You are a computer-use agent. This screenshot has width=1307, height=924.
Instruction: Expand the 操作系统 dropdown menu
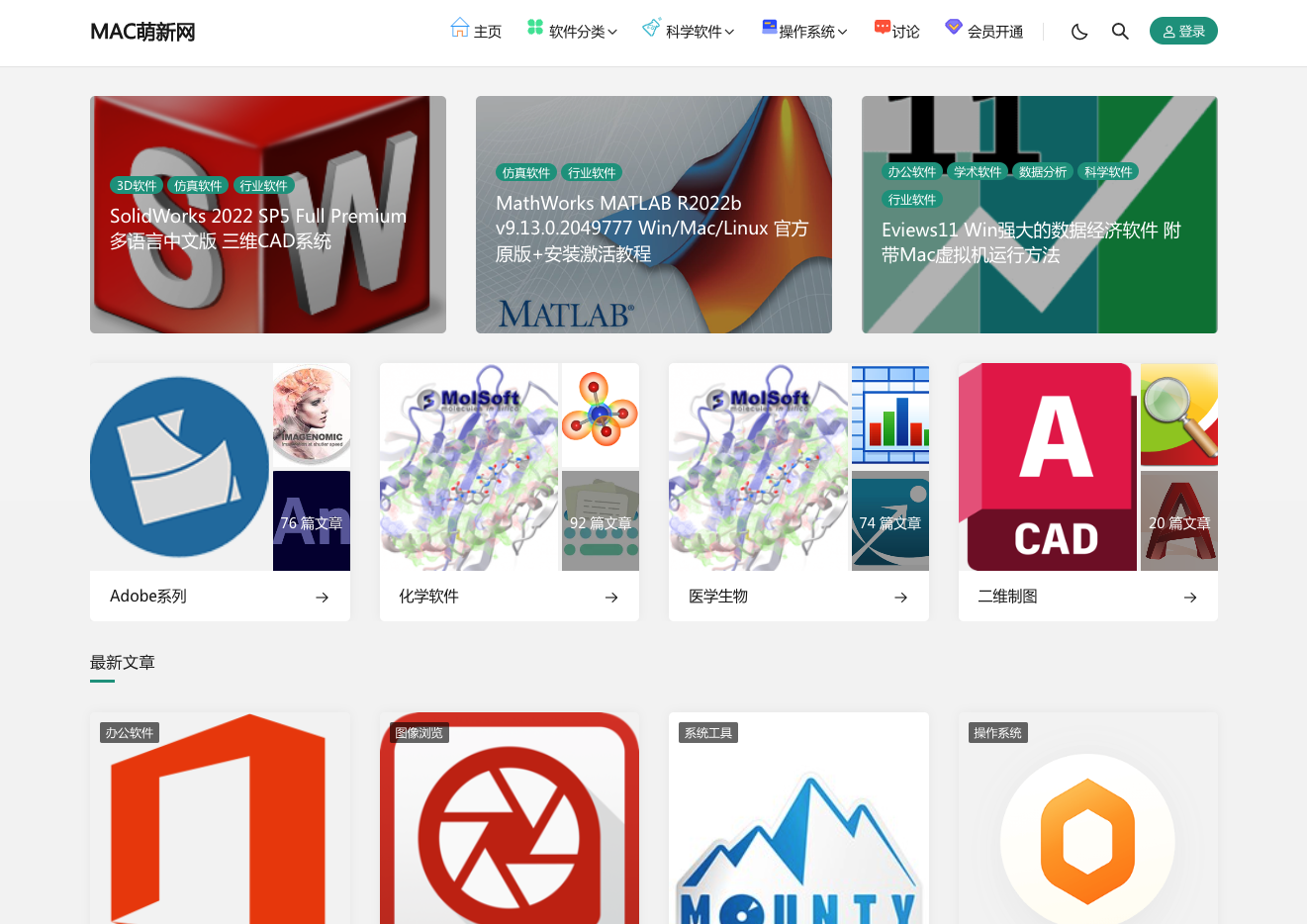pyautogui.click(x=804, y=31)
